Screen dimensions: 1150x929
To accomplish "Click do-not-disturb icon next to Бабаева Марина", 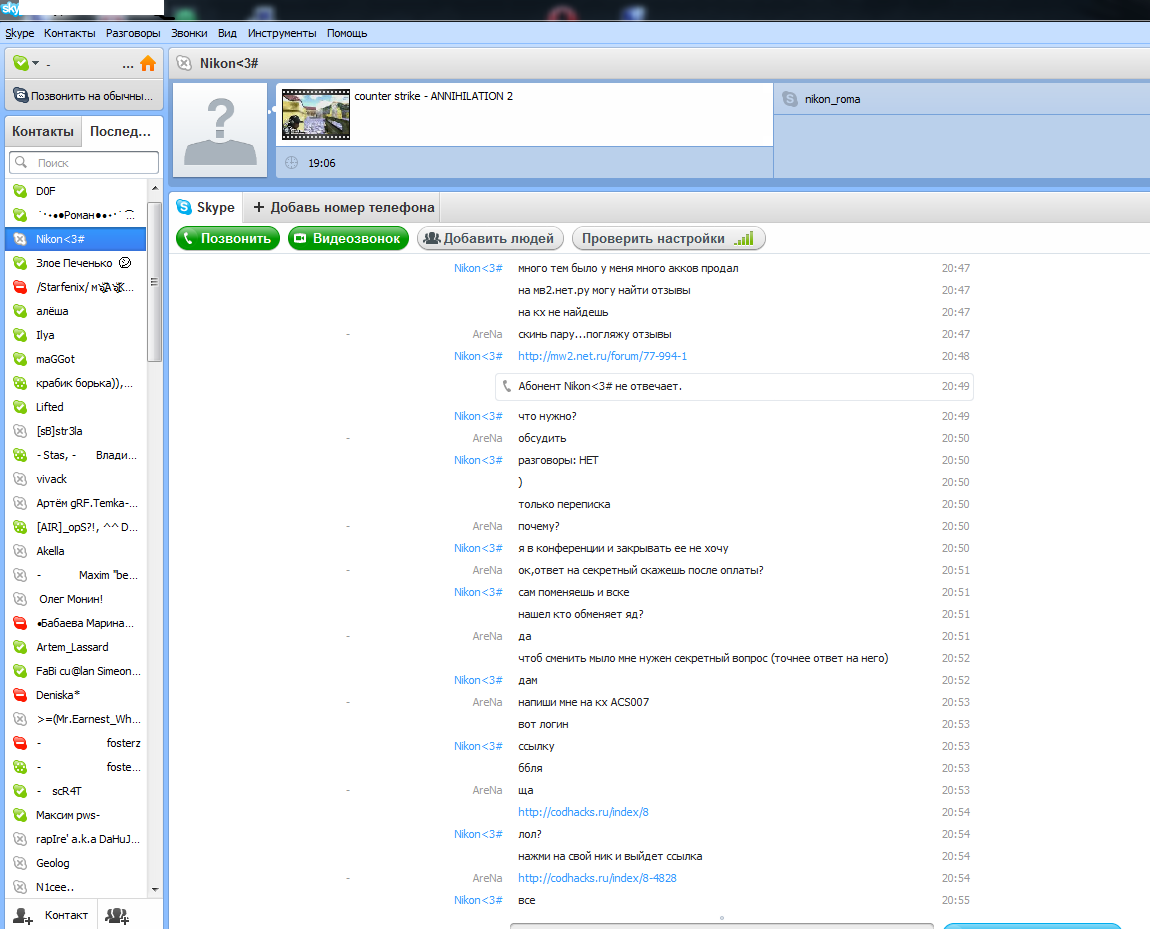I will coord(21,623).
